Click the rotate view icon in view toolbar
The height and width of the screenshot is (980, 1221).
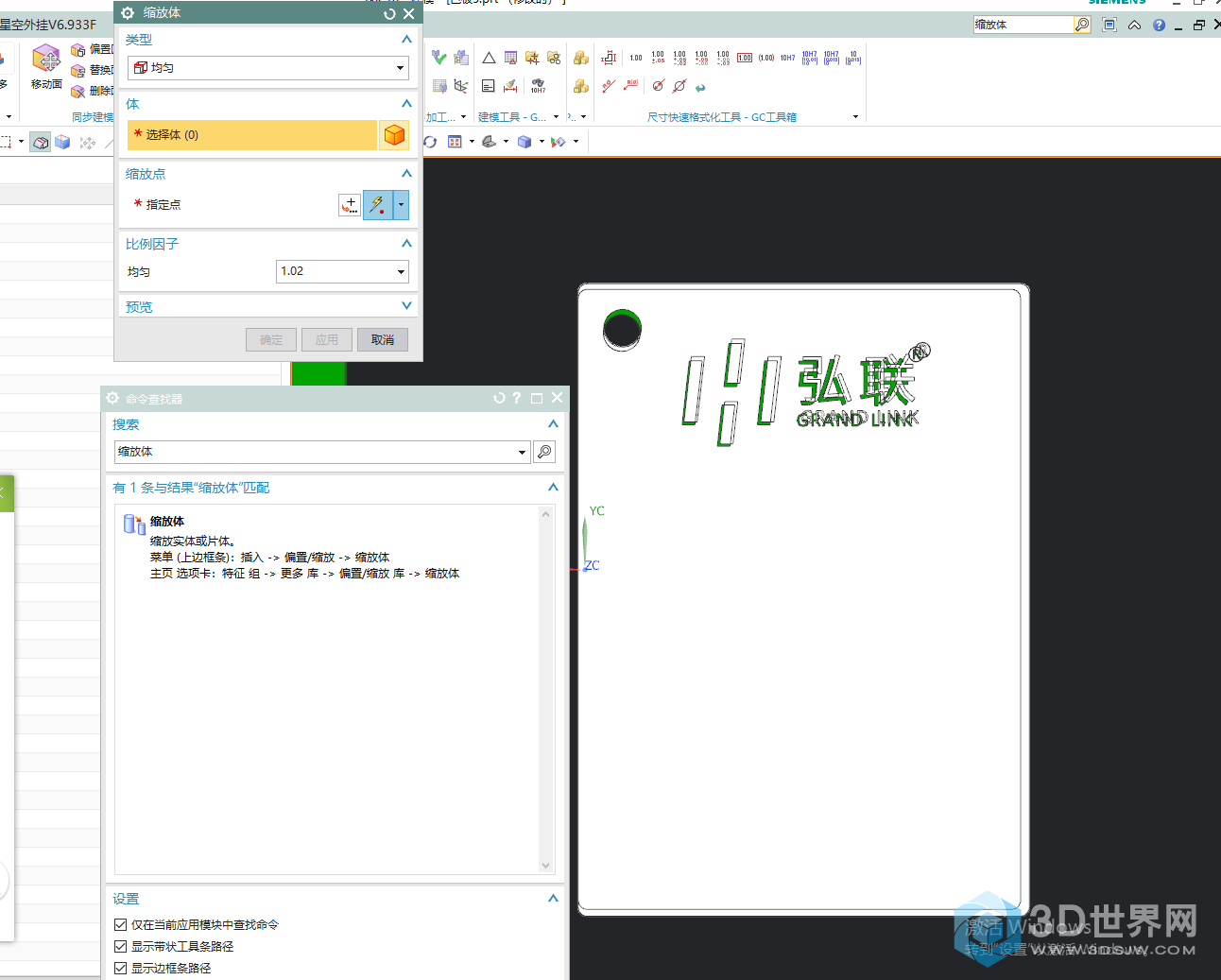pos(430,142)
